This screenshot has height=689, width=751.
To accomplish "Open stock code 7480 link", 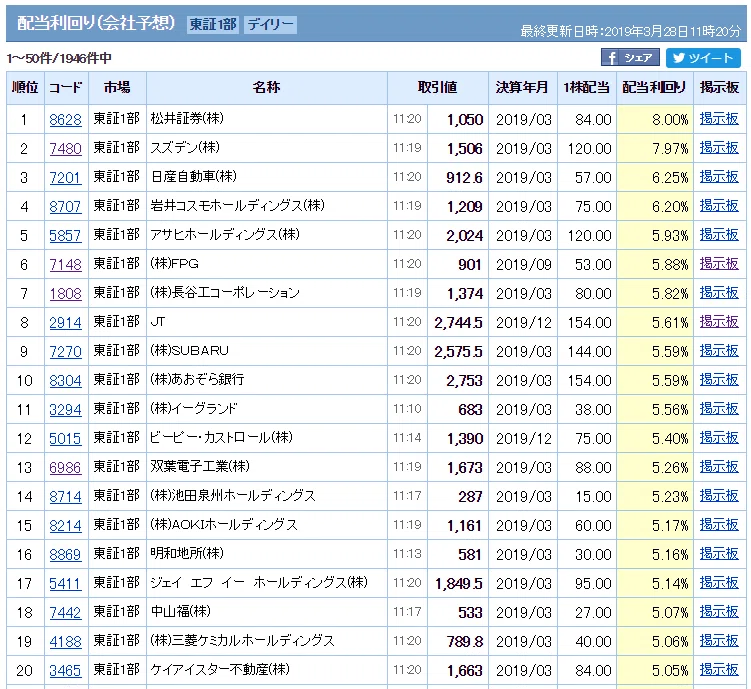I will [x=66, y=148].
